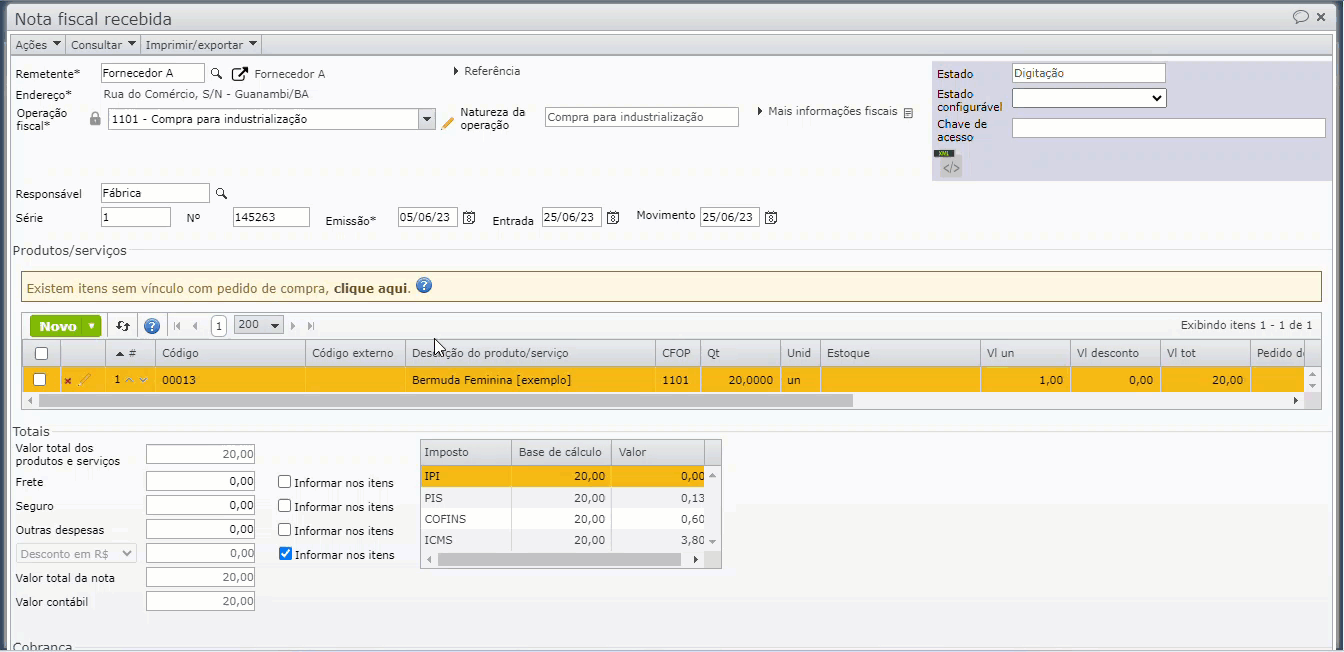The image size is (1344, 652).
Task: Tick the checkbox for the Bermuda Feminina row
Action: pyautogui.click(x=40, y=380)
